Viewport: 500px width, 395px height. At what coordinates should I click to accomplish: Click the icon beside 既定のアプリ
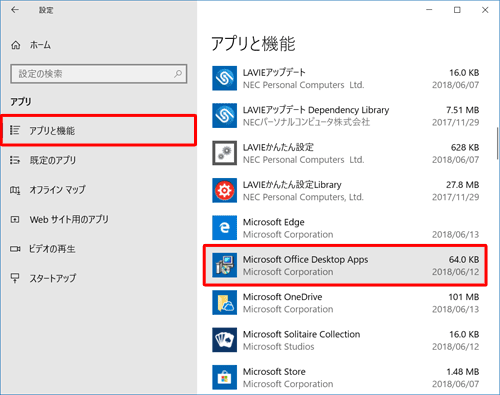(15, 160)
